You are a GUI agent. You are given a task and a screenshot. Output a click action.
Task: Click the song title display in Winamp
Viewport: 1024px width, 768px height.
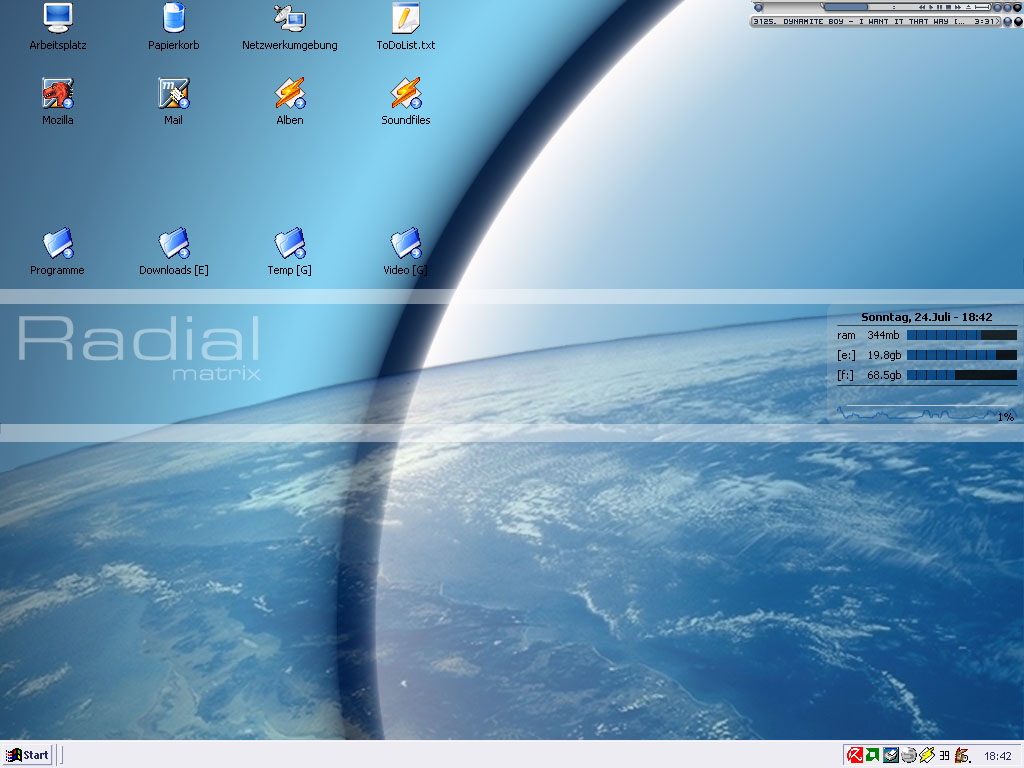click(859, 22)
